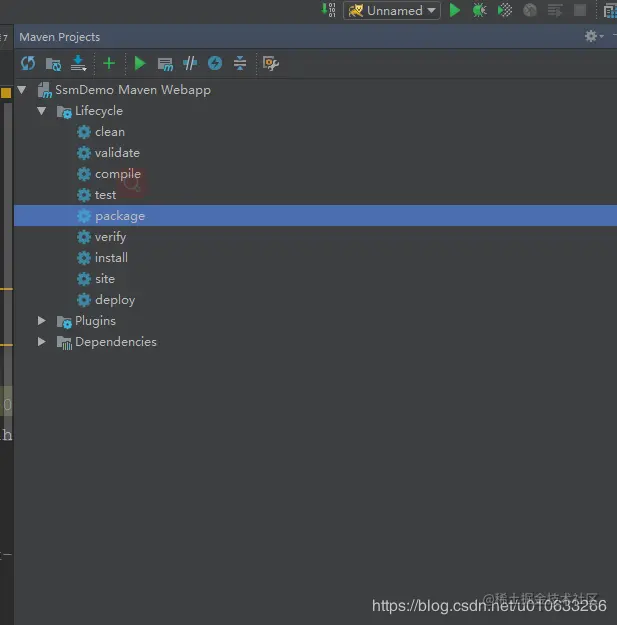Toggle Offline Mode in Maven toolbar
This screenshot has height=625, width=617.
190,63
